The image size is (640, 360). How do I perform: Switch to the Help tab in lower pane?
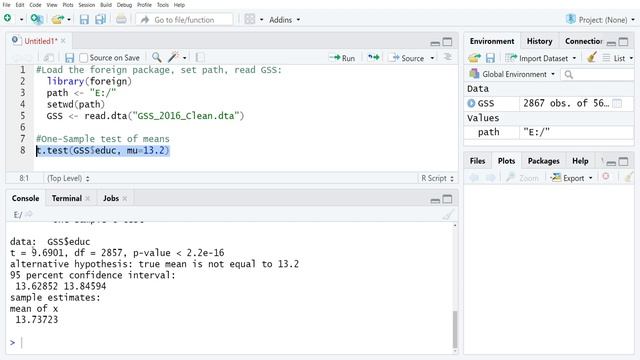(580, 161)
